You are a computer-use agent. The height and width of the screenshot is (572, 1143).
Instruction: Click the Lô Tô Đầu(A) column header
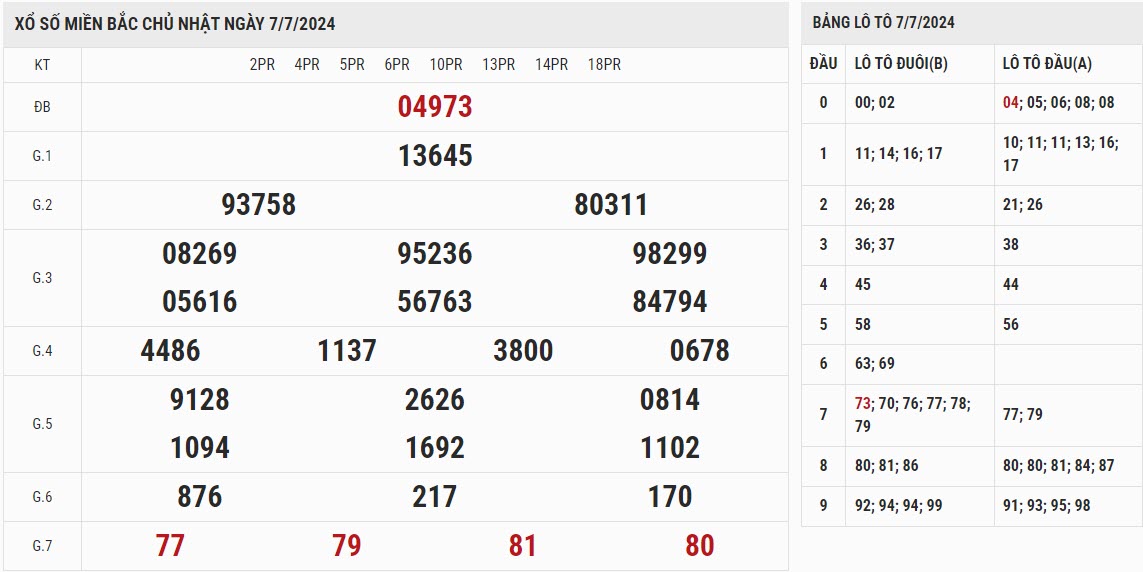tap(1047, 64)
